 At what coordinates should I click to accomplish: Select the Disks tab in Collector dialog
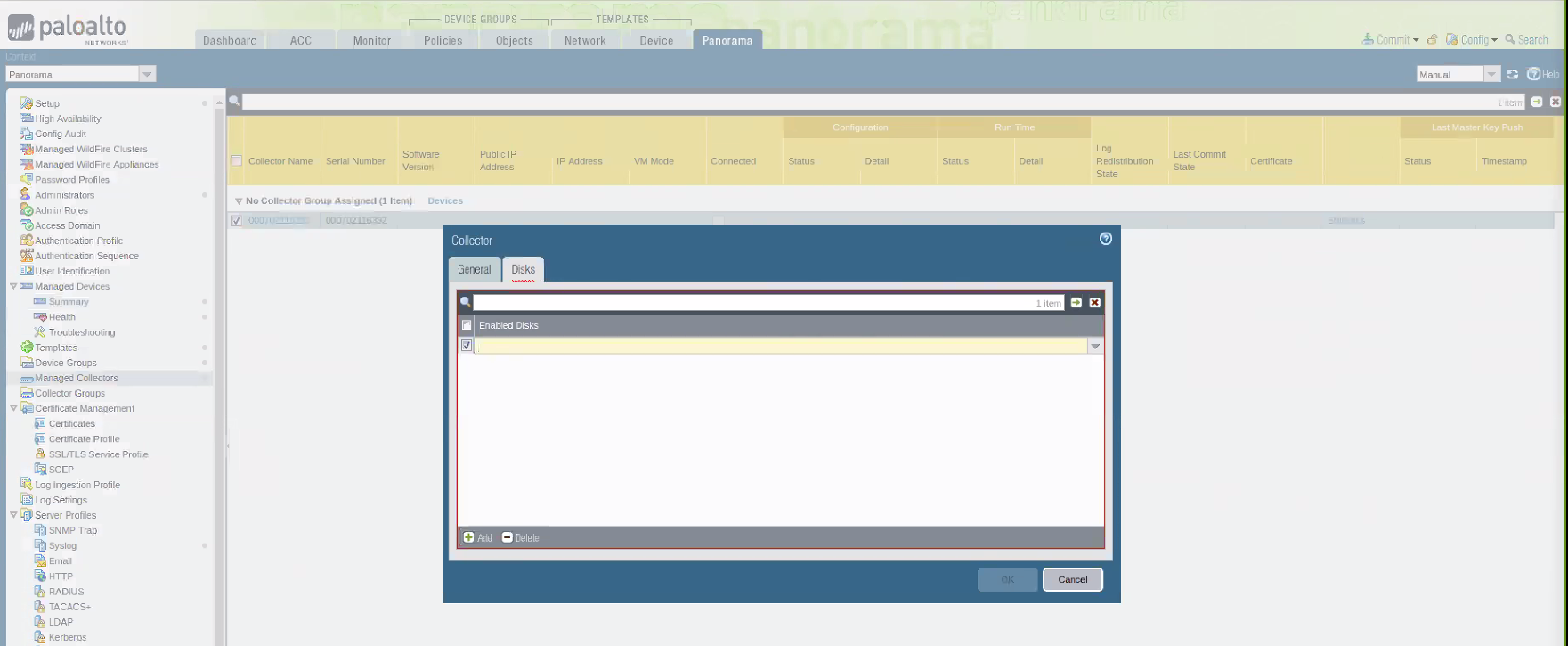click(524, 269)
